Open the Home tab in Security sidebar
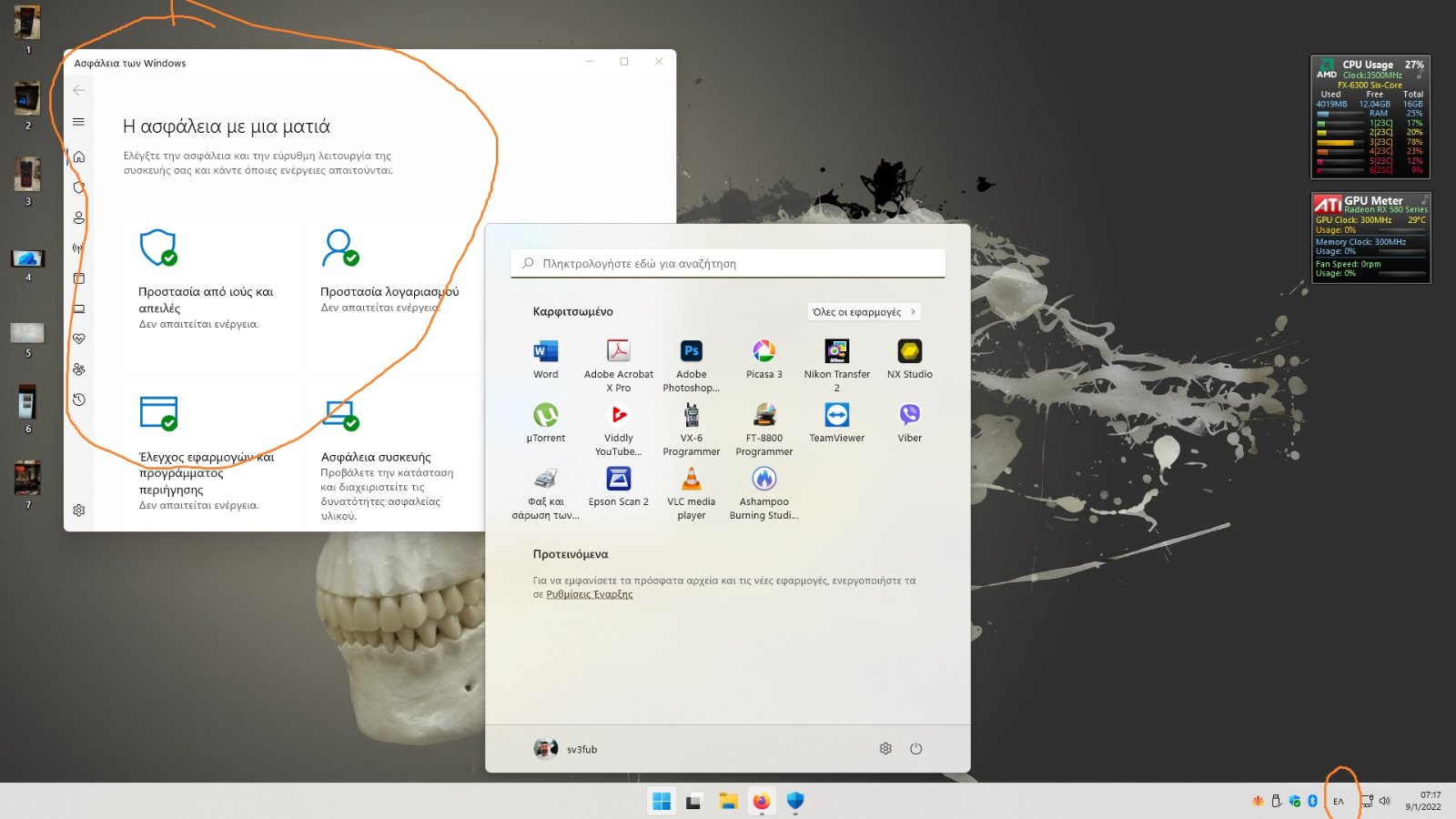This screenshot has height=819, width=1456. tap(79, 157)
